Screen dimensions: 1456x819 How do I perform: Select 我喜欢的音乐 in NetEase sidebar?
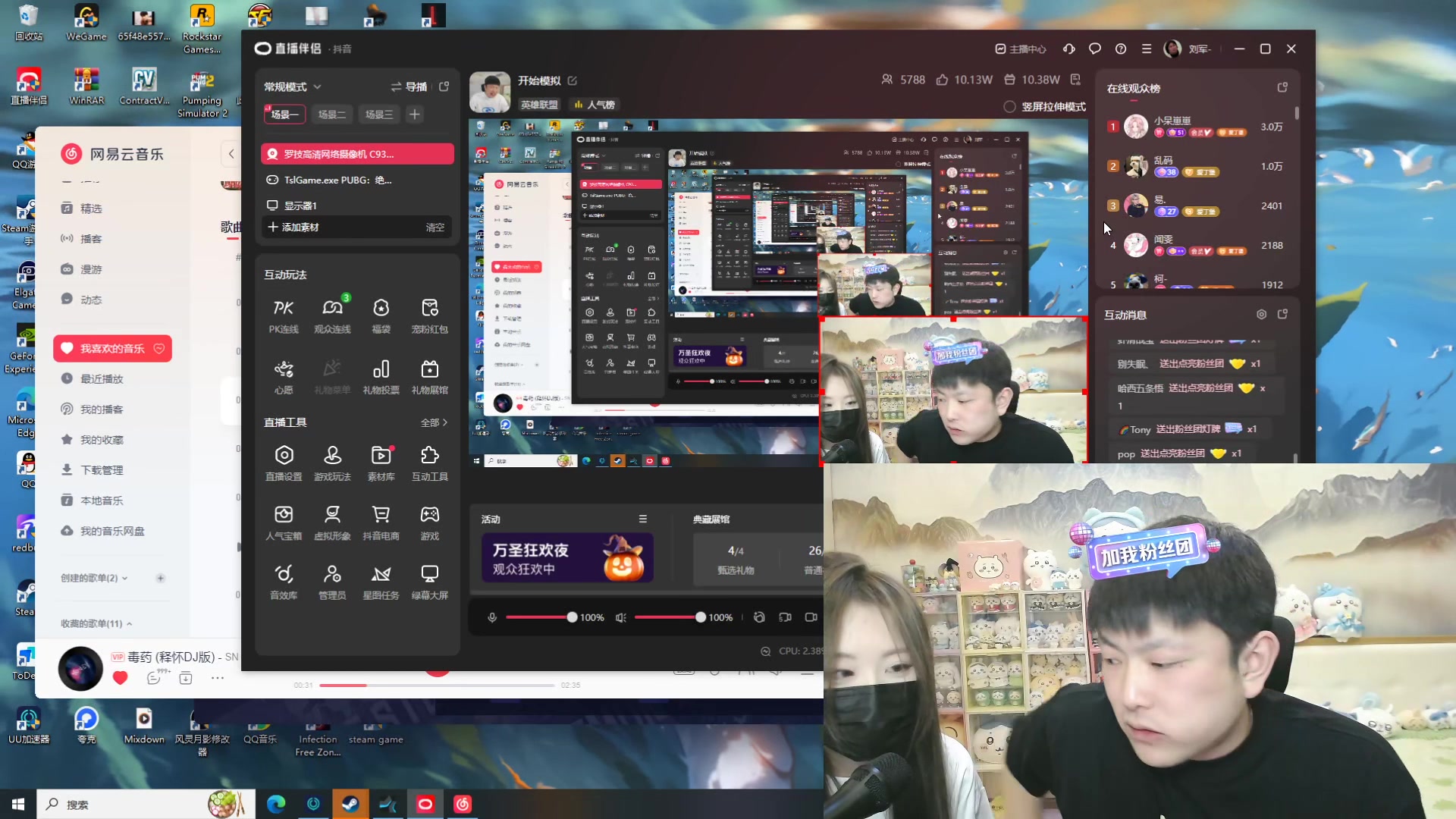112,348
